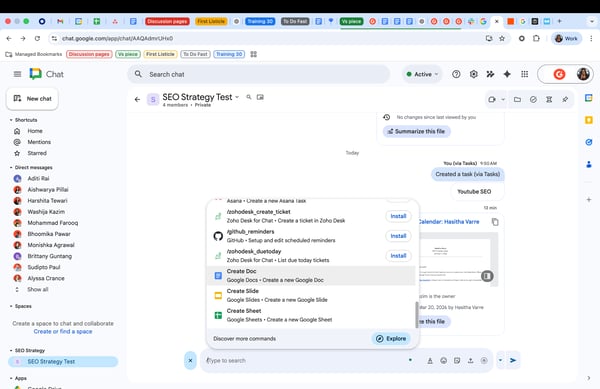Open Help question mark icon
This screenshot has width=600, height=389.
pyautogui.click(x=456, y=74)
